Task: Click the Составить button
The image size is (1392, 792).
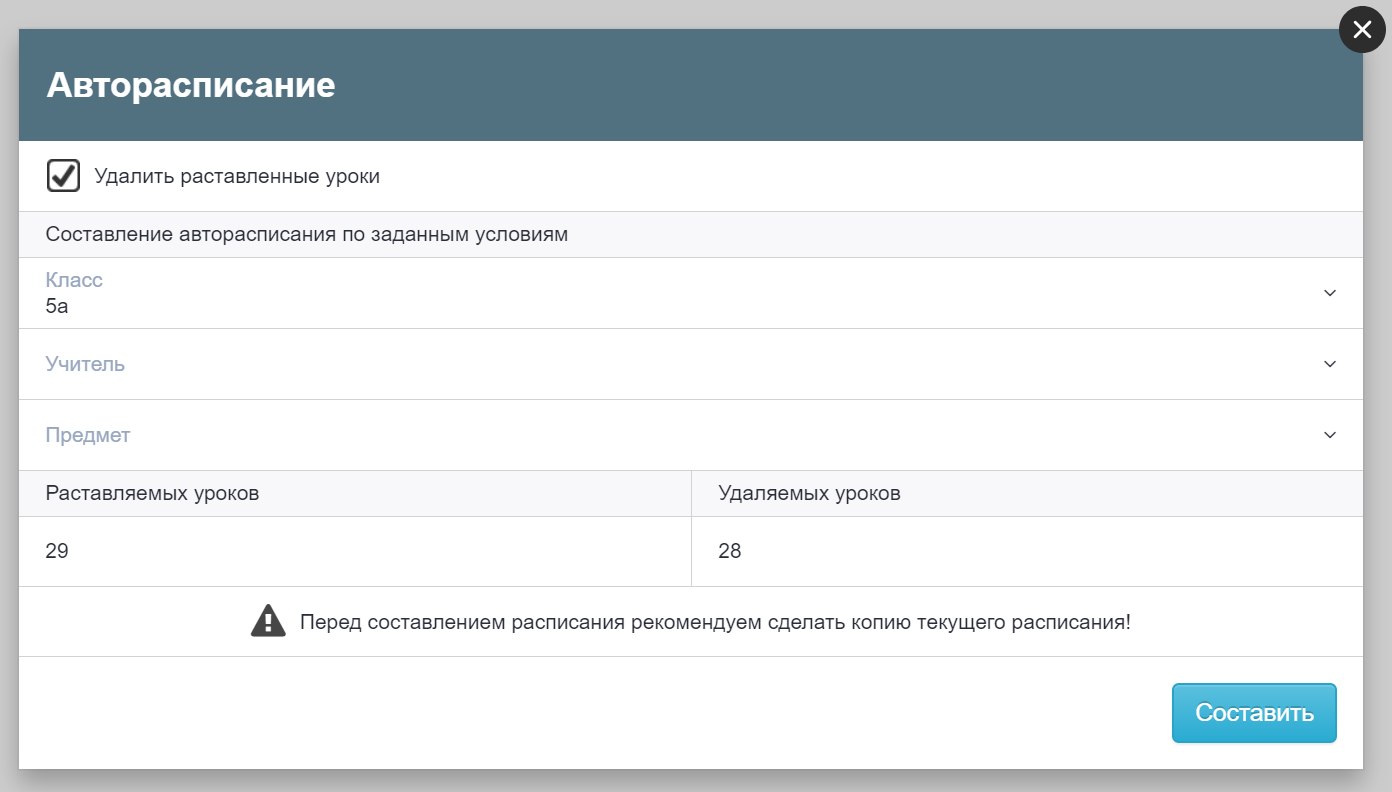Action: pos(1254,713)
